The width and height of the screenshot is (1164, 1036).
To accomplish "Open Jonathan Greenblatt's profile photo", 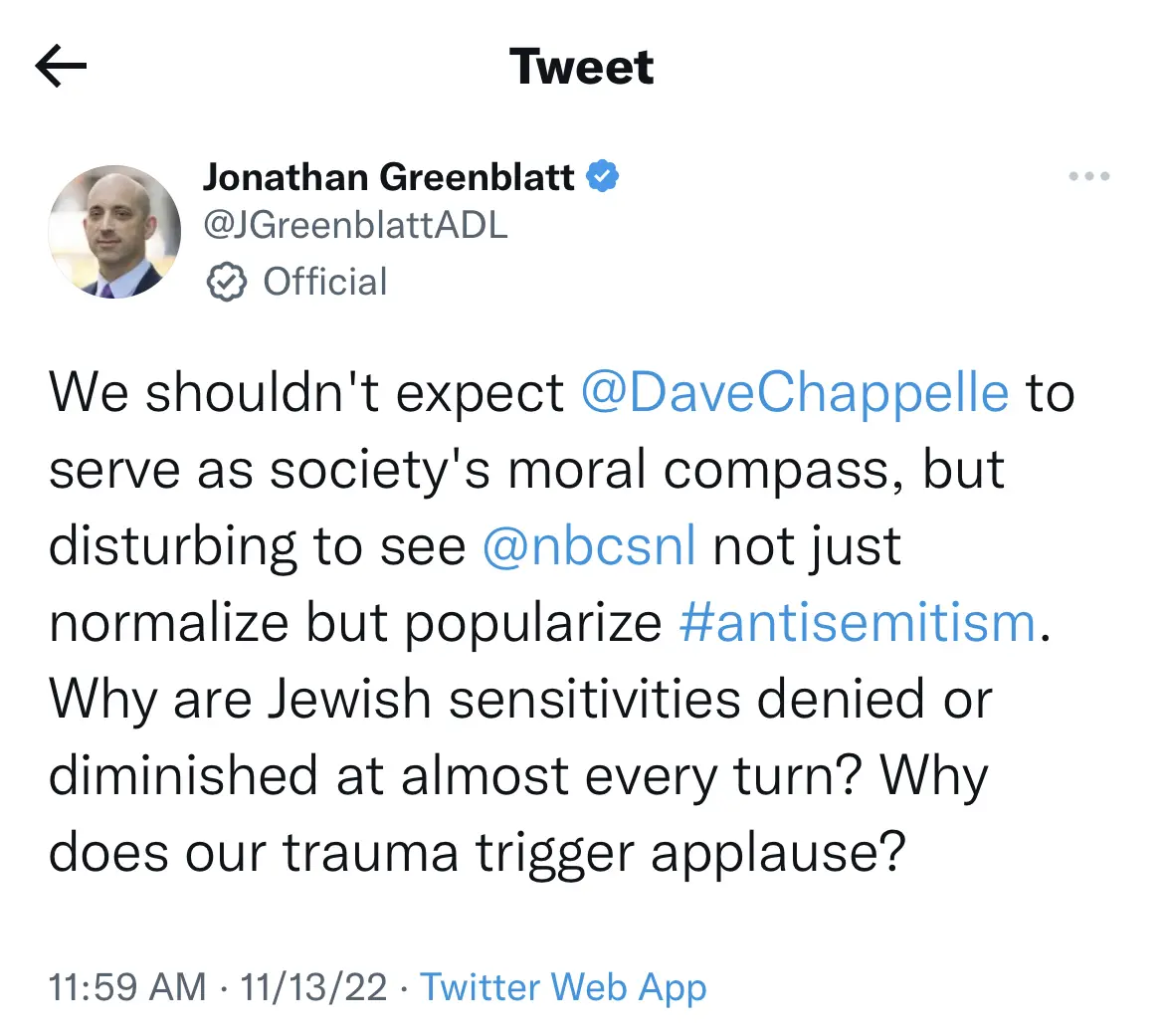I will click(x=114, y=232).
